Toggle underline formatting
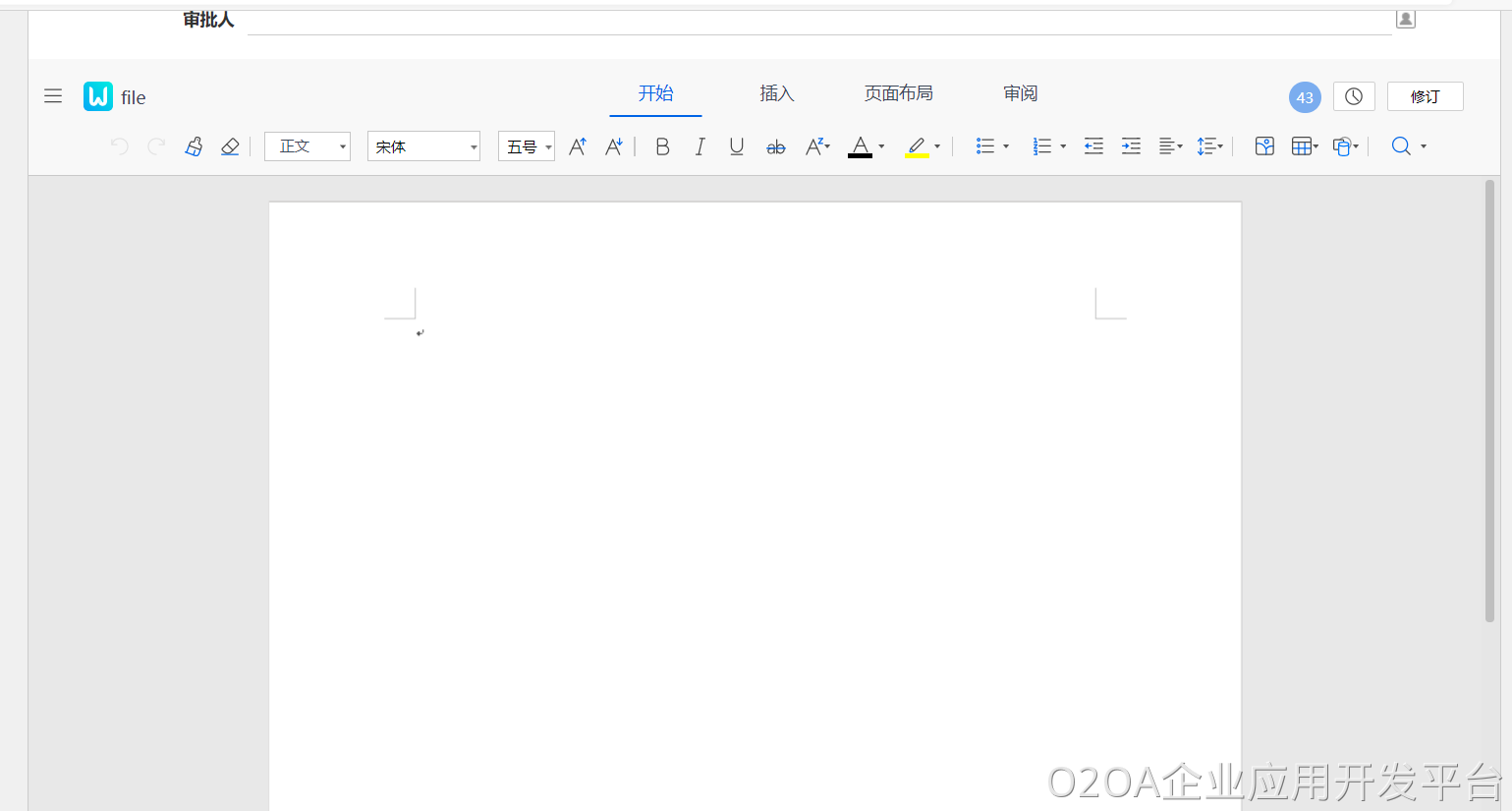Viewport: 1512px width, 811px height. 737,146
